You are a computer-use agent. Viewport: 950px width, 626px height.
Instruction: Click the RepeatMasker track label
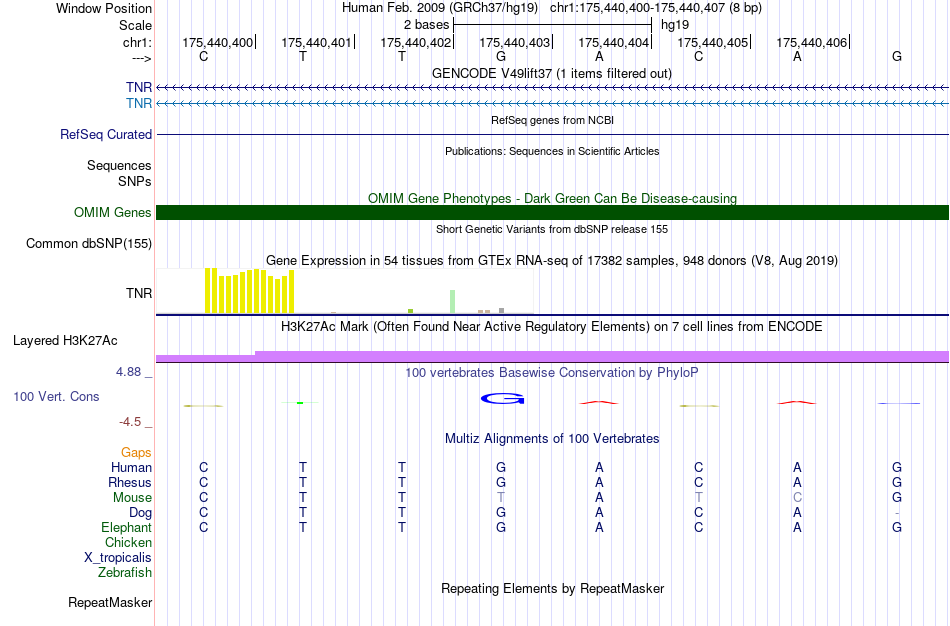point(110,602)
